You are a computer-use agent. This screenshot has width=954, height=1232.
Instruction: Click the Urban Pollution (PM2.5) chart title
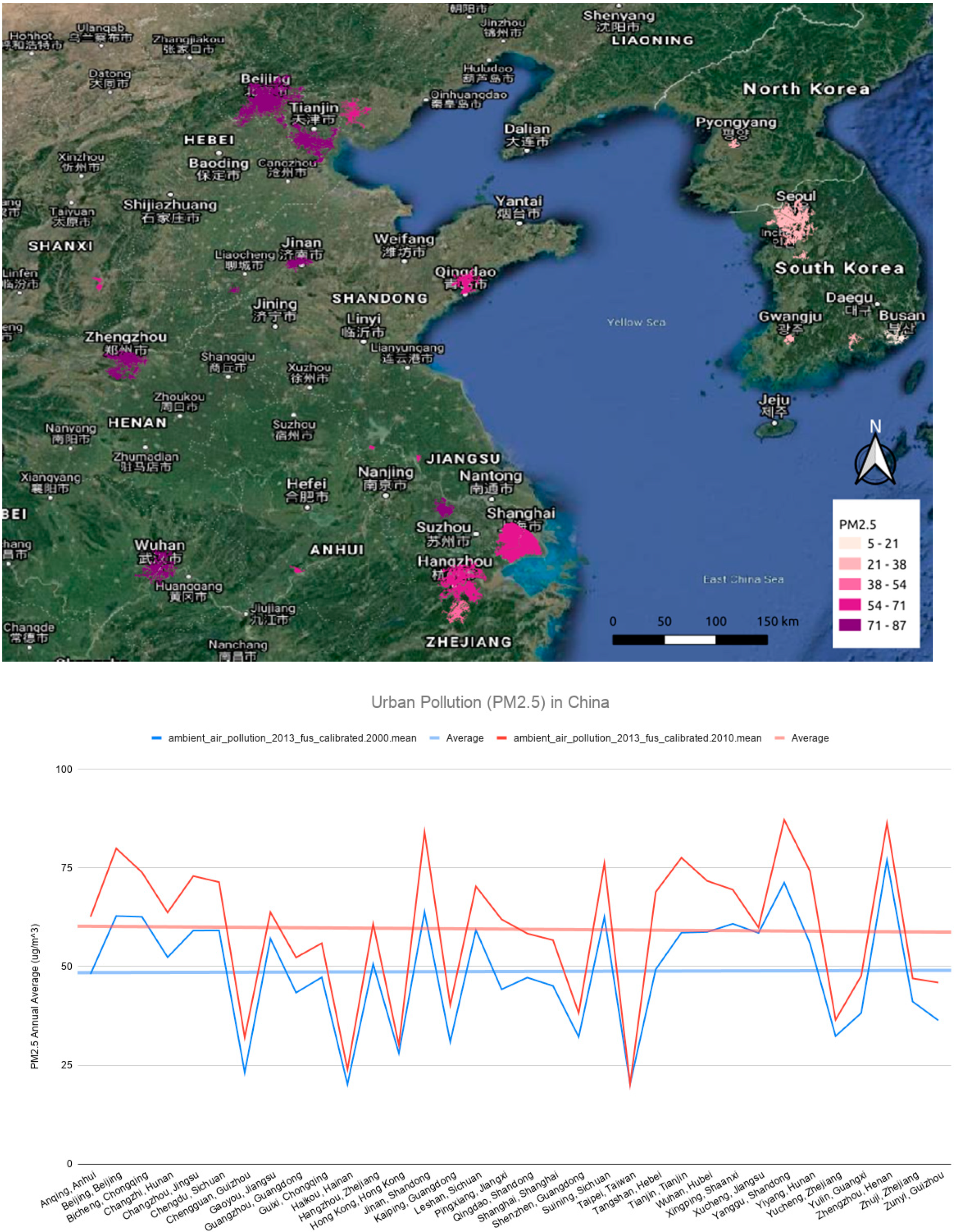point(490,702)
